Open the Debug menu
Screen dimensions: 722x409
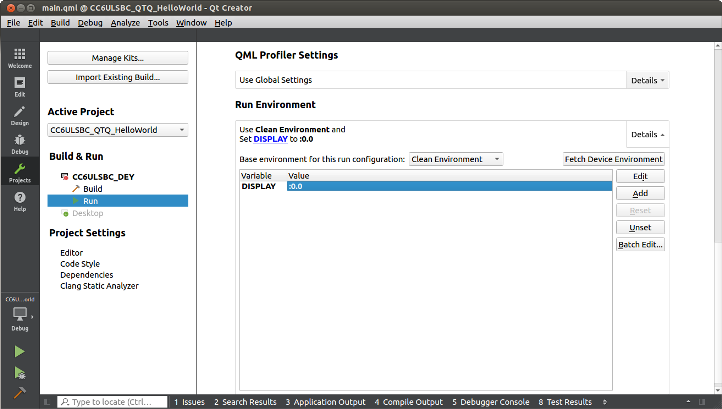(90, 23)
